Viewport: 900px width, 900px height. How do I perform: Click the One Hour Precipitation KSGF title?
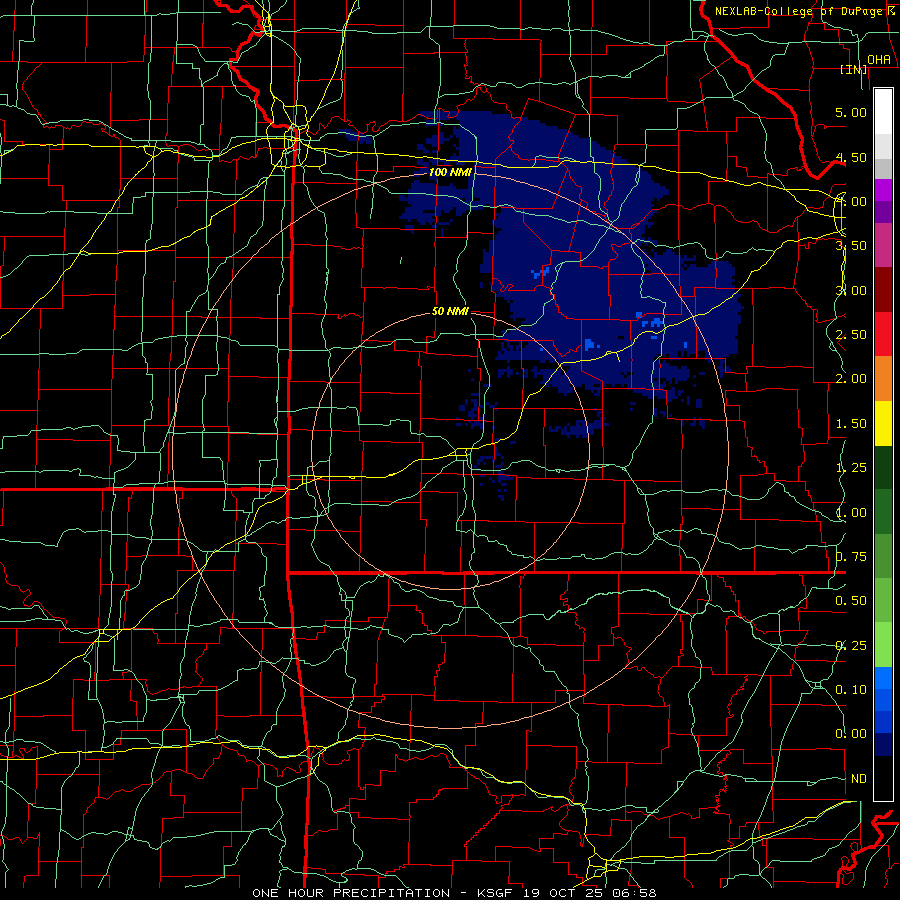pos(454,893)
